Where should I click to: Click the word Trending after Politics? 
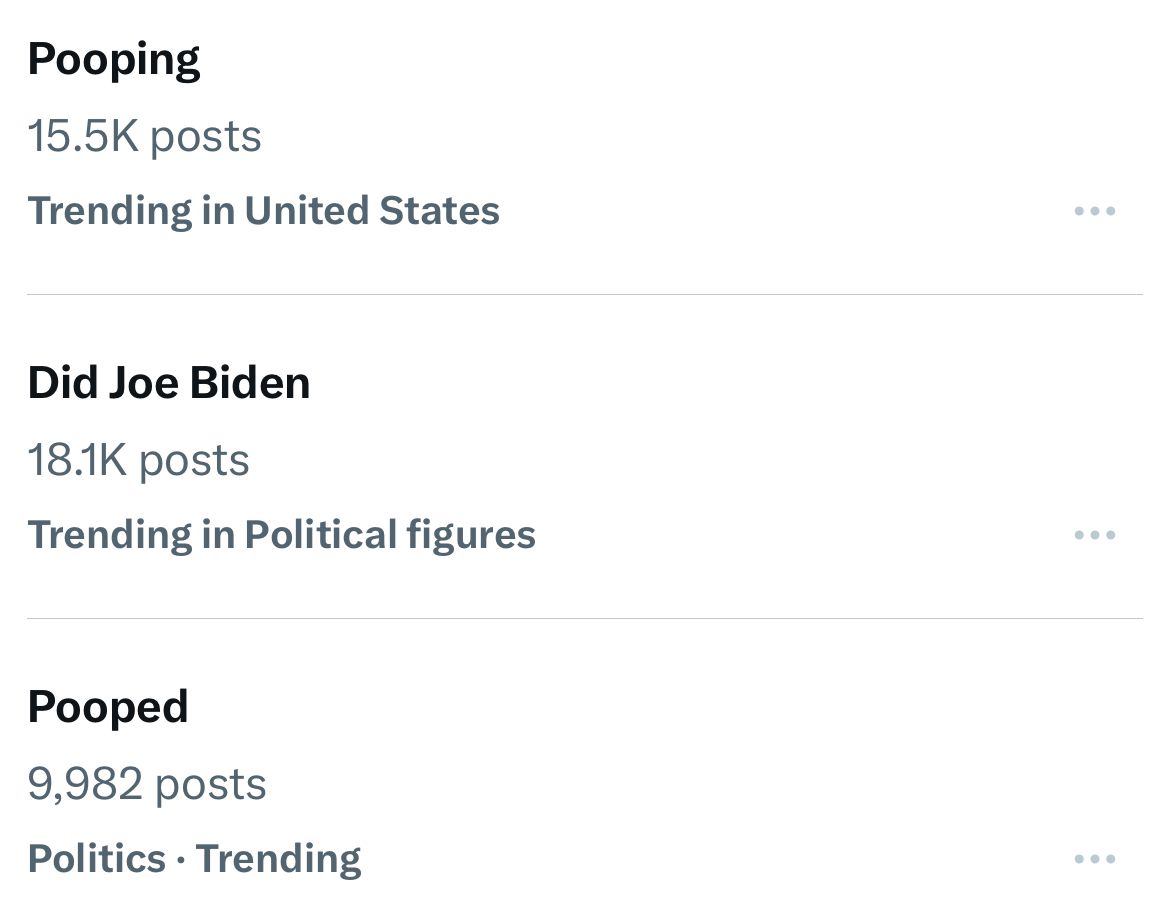coord(278,859)
